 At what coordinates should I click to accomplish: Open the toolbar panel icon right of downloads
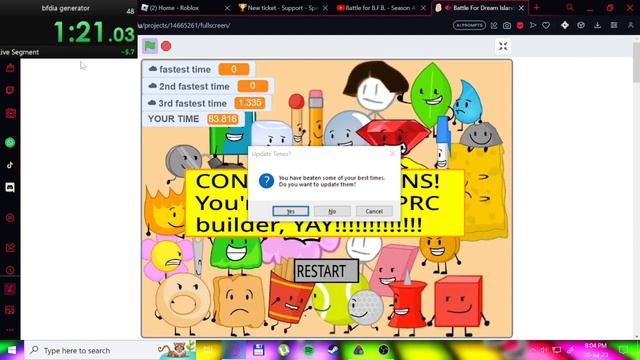tap(614, 25)
